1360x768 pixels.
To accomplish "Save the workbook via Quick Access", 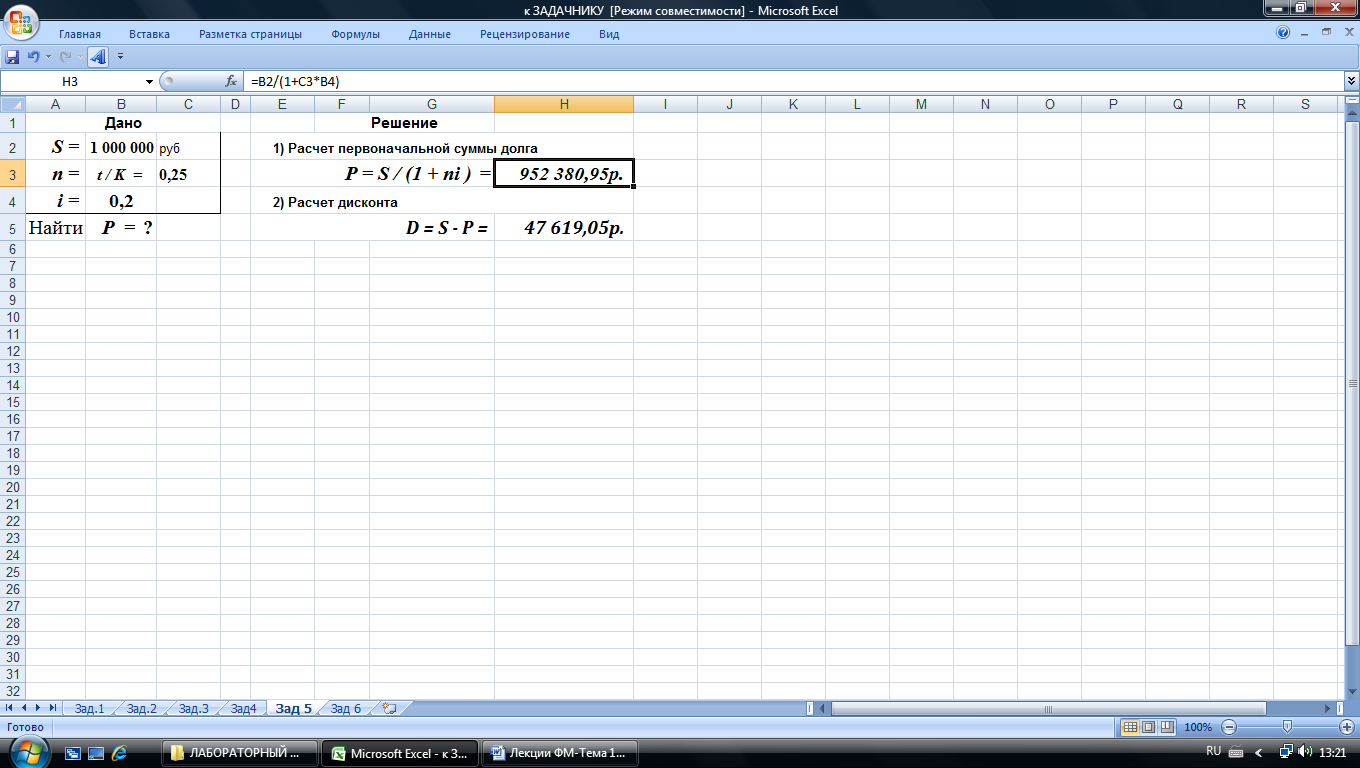I will tap(13, 56).
